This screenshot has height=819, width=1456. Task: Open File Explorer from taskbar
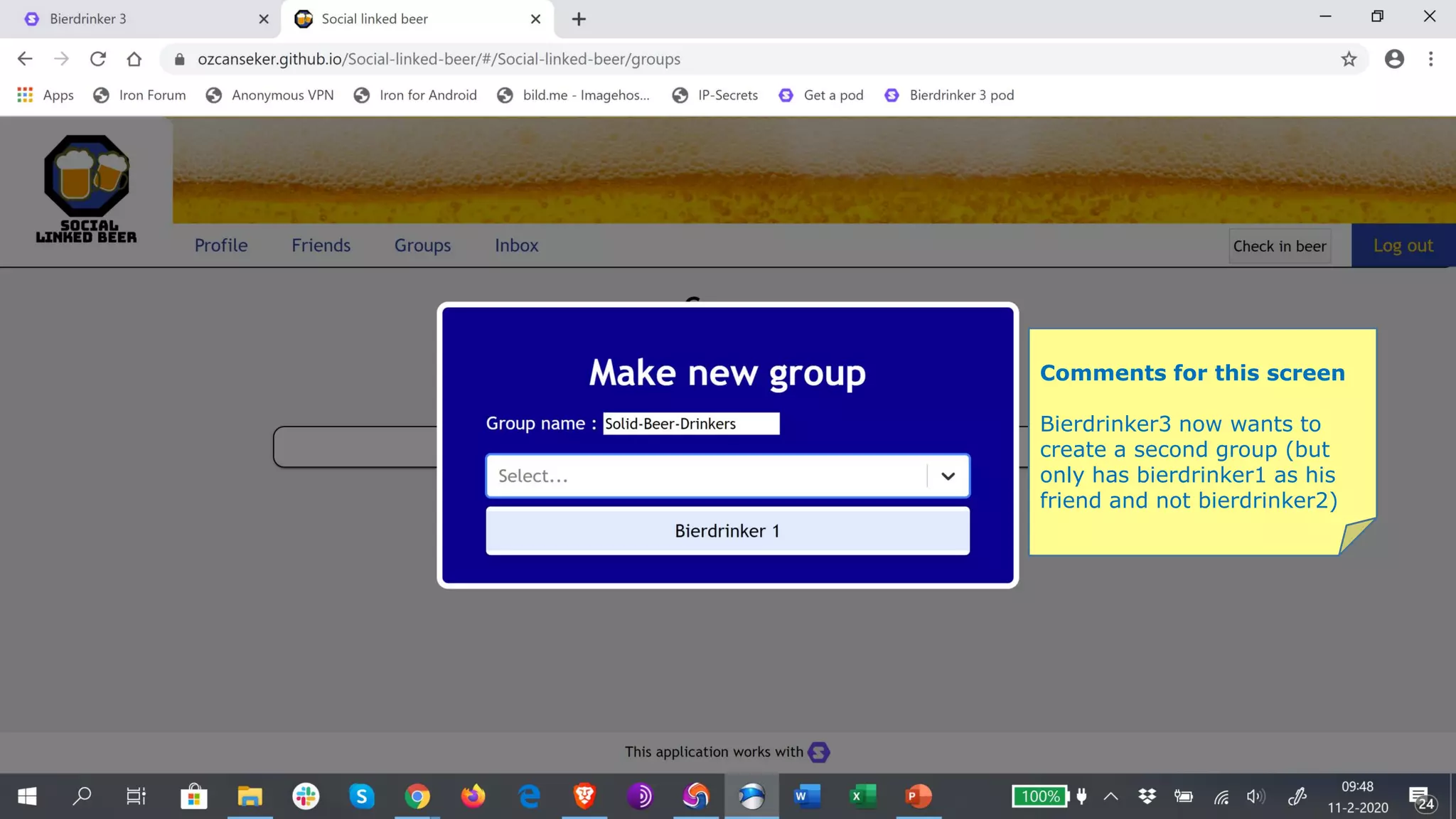(250, 796)
